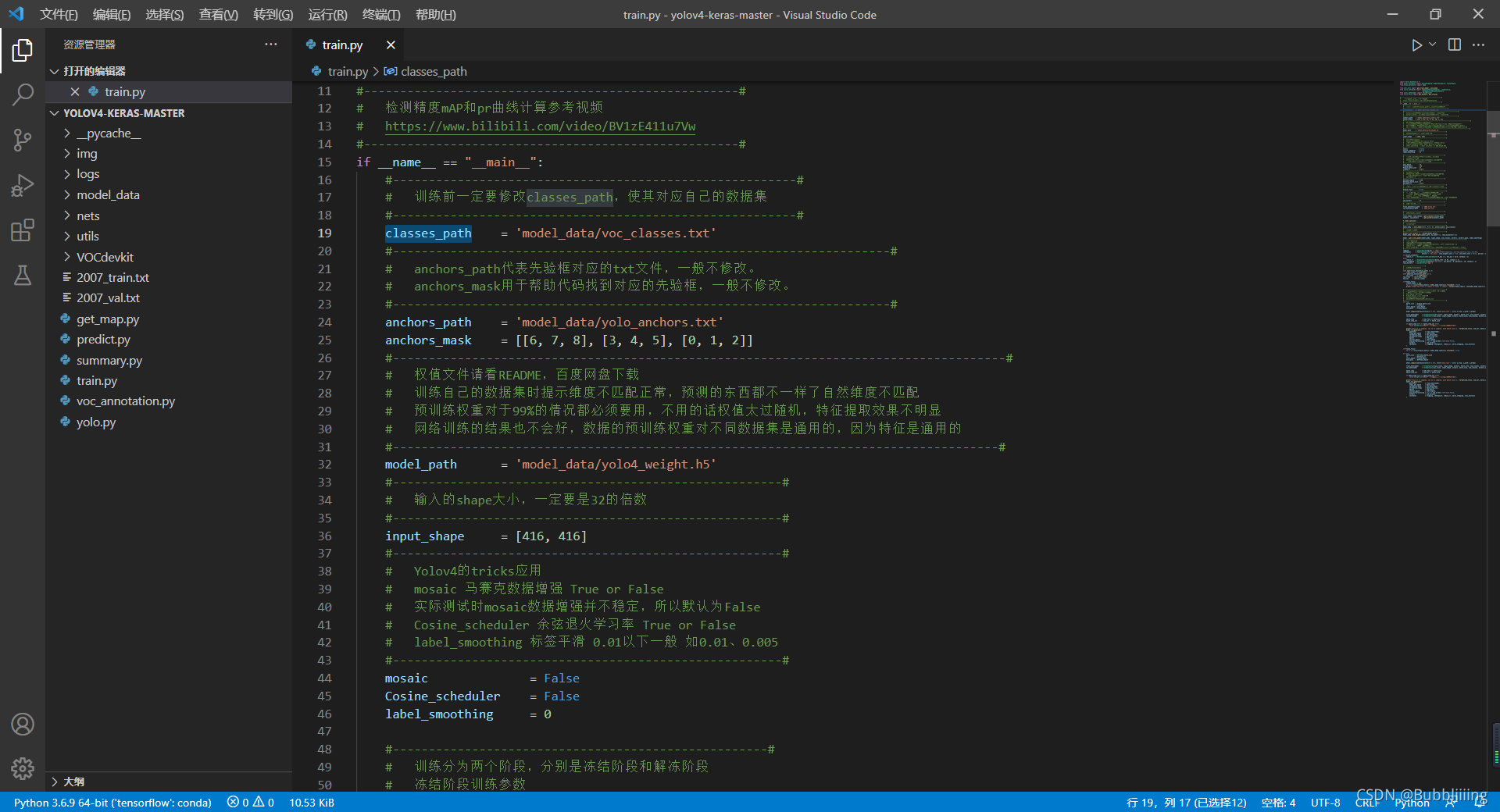Viewport: 1500px width, 812px height.
Task: Open the Extensions view icon
Action: coord(23,230)
